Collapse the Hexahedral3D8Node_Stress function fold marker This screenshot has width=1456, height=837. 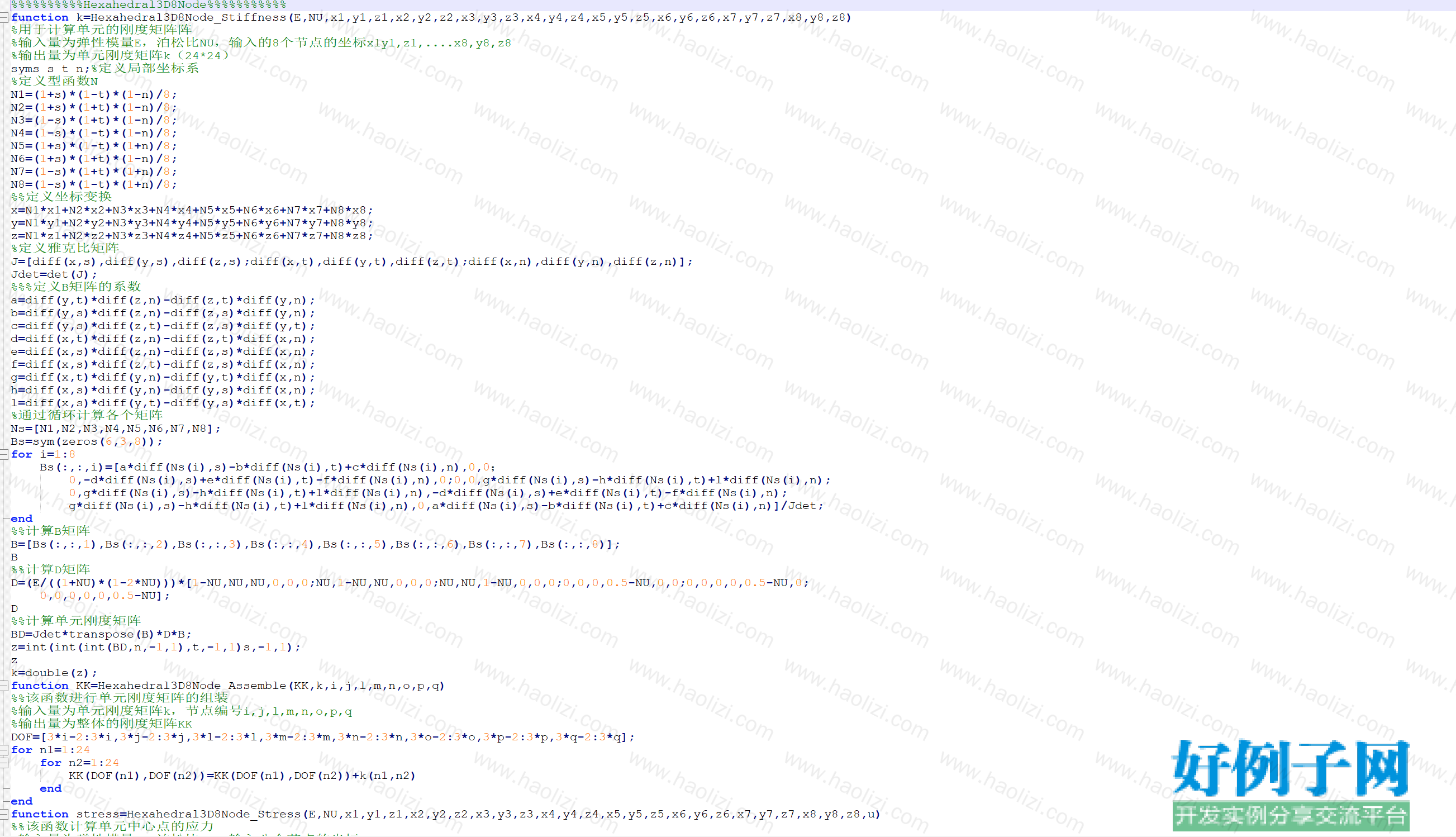[3, 815]
